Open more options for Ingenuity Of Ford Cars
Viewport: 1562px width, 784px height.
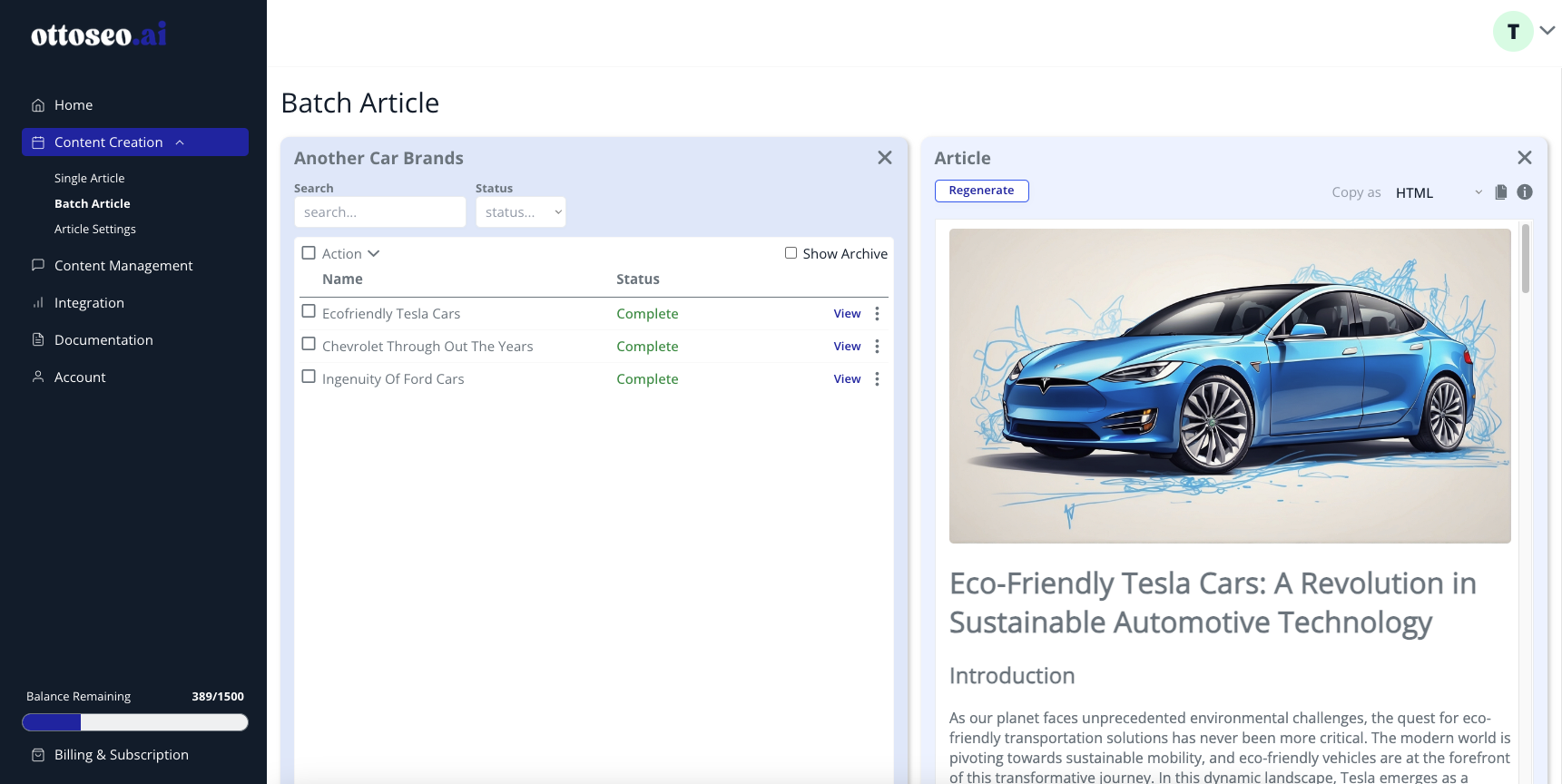(877, 379)
